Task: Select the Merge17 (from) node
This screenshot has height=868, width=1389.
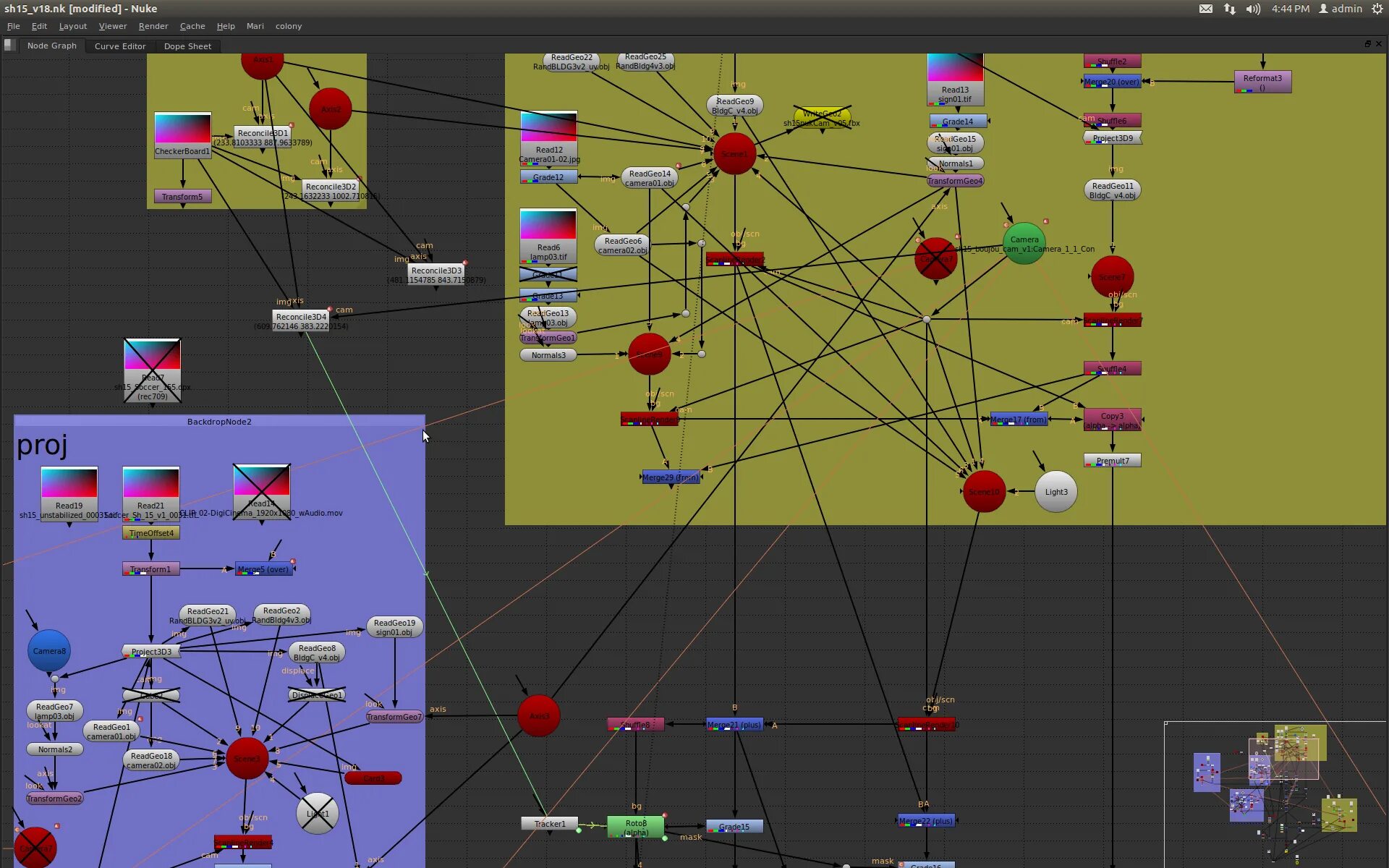Action: click(x=1019, y=419)
